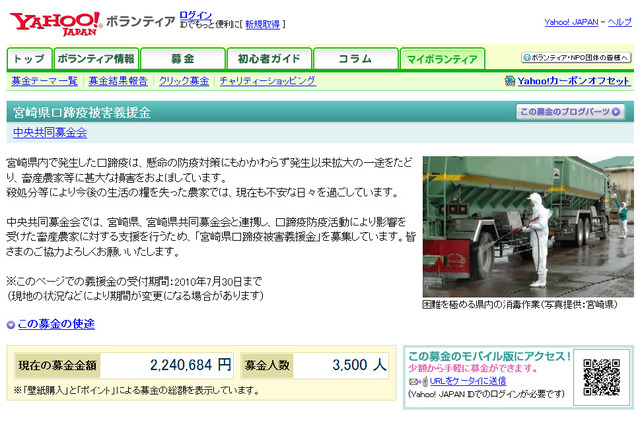This screenshot has width=640, height=426.
Task: Click the Yahoo! JAPAN logo
Action: coord(56,24)
